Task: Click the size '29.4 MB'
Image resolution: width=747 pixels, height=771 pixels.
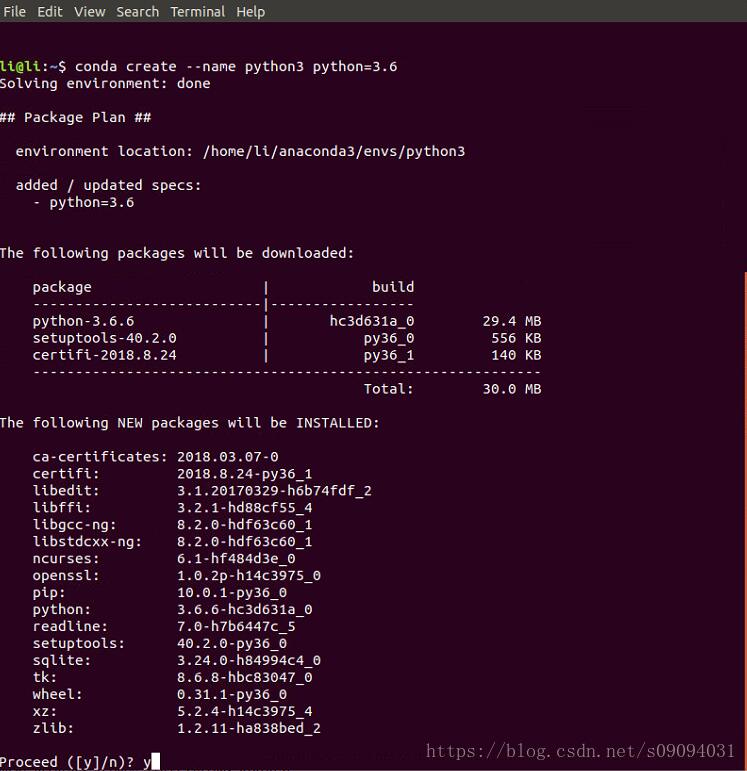Action: (x=512, y=321)
